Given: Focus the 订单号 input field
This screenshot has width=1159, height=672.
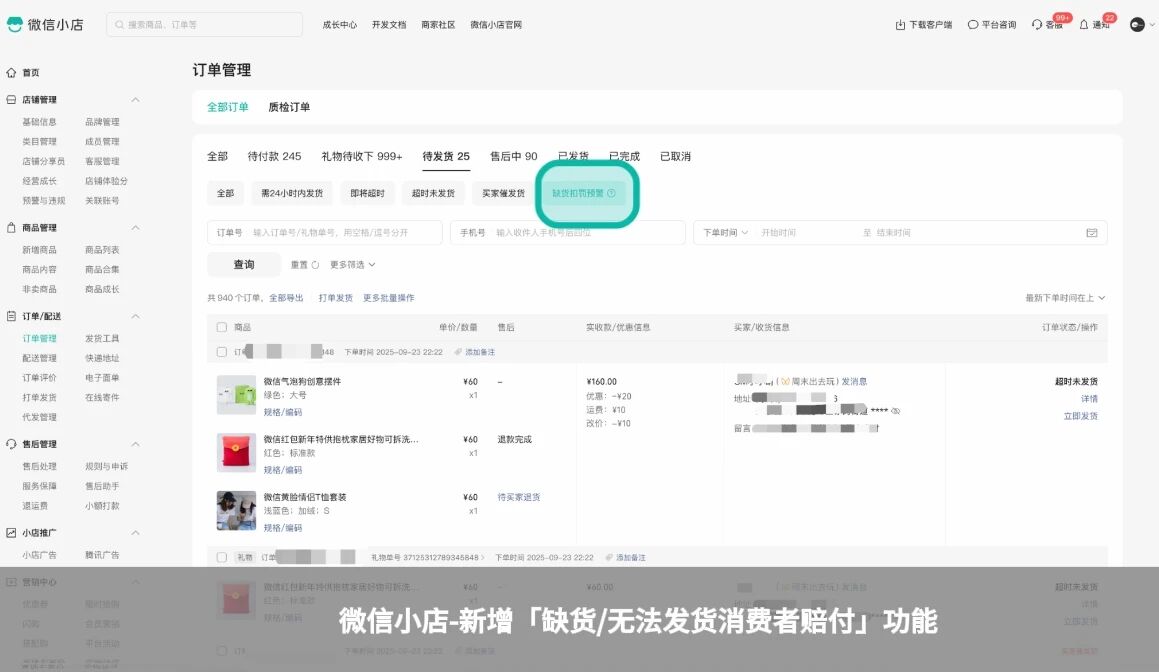Looking at the screenshot, I should [324, 233].
